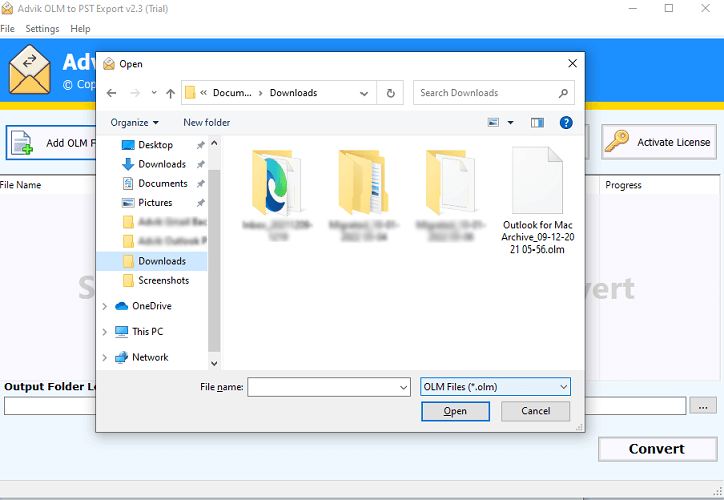Click New folder button
Screen dimensions: 724x500
coord(206,122)
